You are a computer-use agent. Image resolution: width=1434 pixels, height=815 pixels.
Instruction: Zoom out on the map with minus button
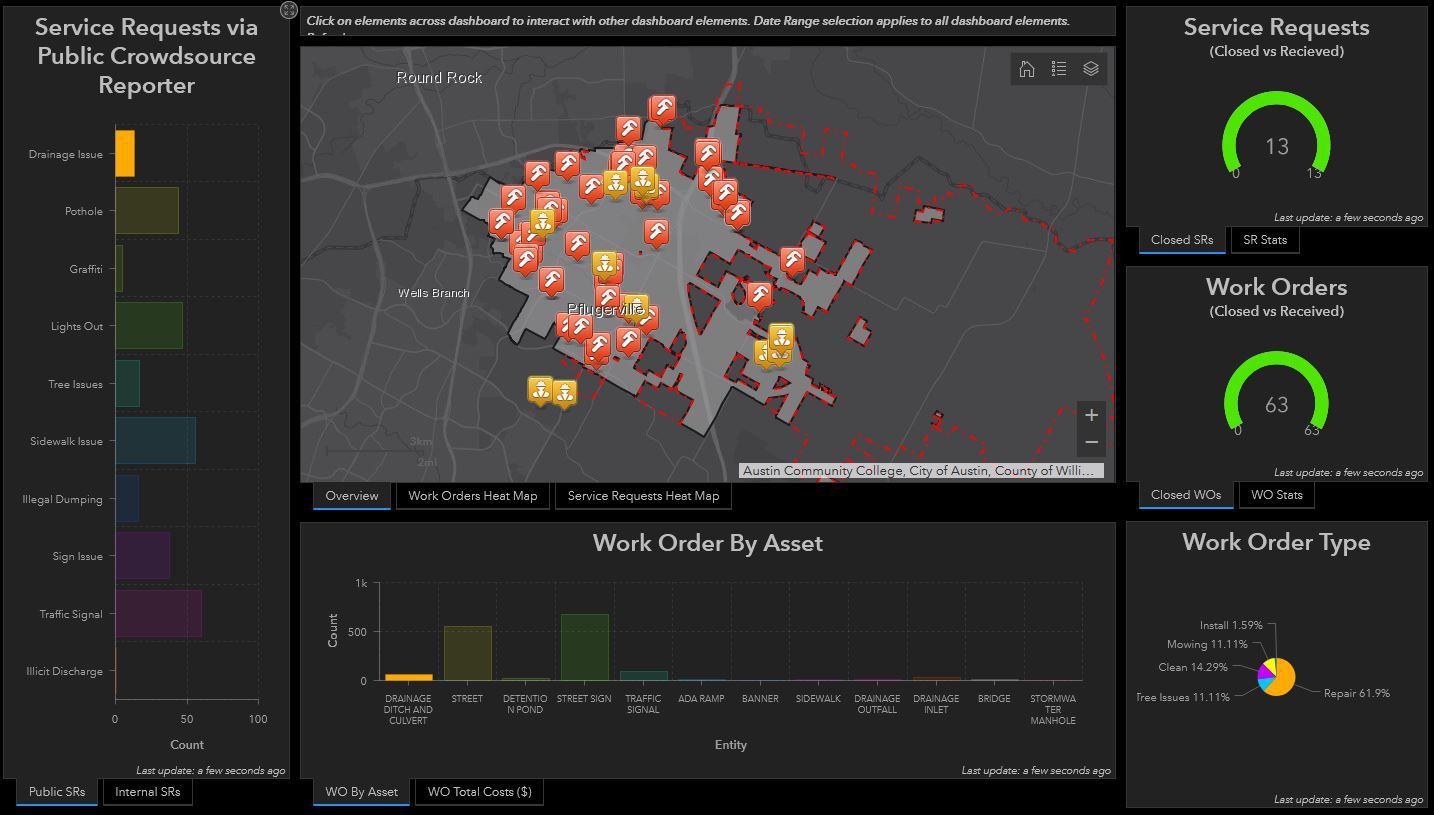[1091, 442]
